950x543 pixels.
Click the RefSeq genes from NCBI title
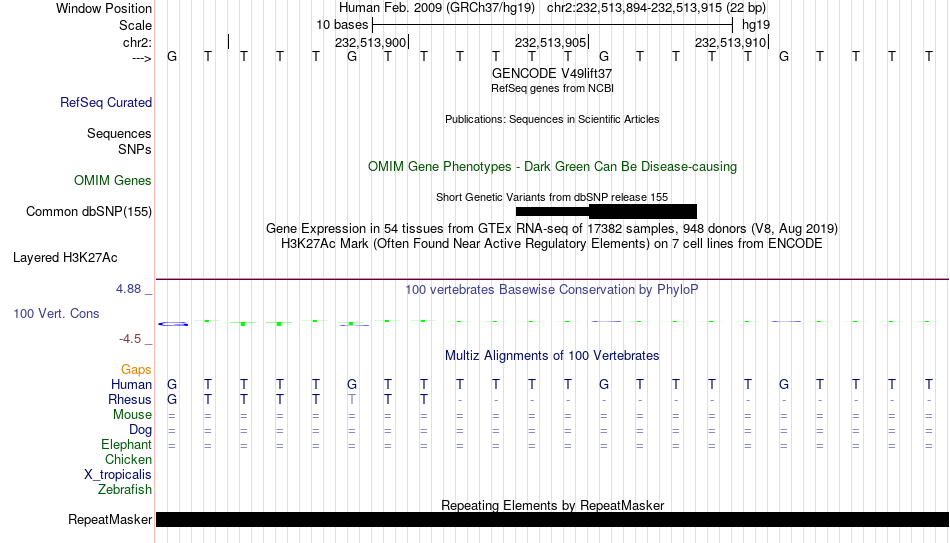[x=552, y=88]
